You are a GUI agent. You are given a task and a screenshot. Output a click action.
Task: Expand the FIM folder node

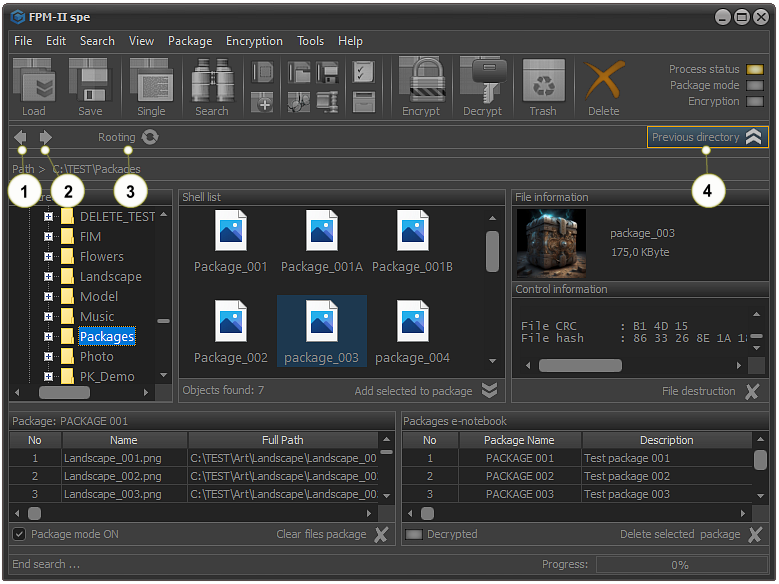click(48, 237)
